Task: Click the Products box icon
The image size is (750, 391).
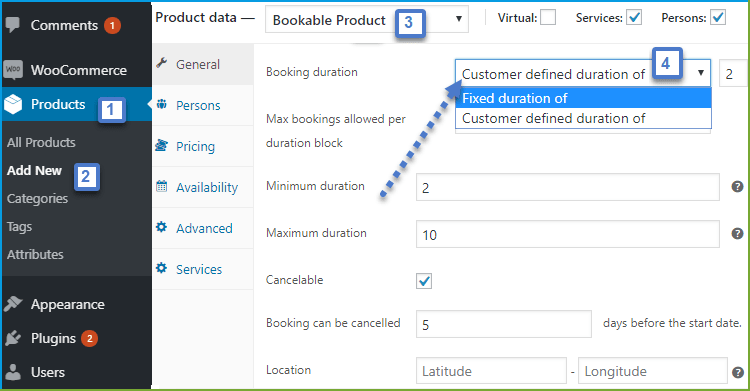Action: click(13, 104)
